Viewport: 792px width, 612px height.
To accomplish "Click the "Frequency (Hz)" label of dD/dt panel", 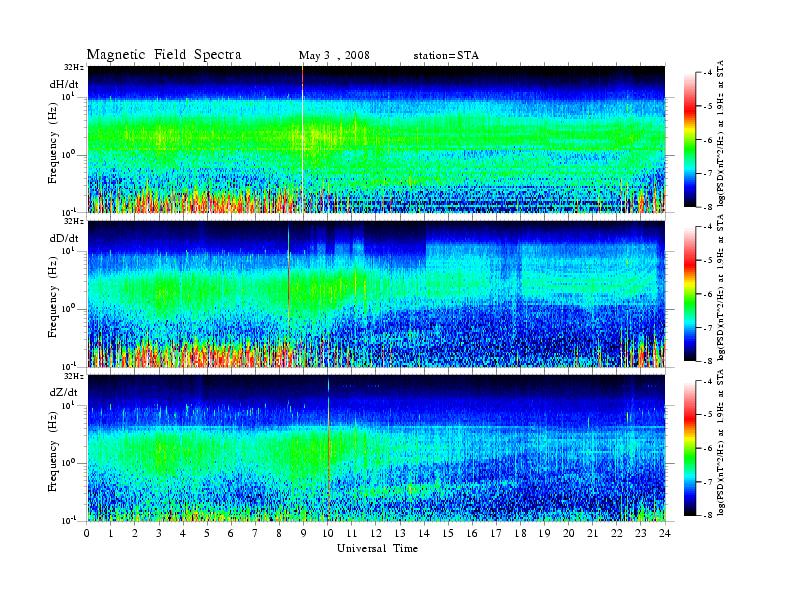I will pyautogui.click(x=53, y=298).
